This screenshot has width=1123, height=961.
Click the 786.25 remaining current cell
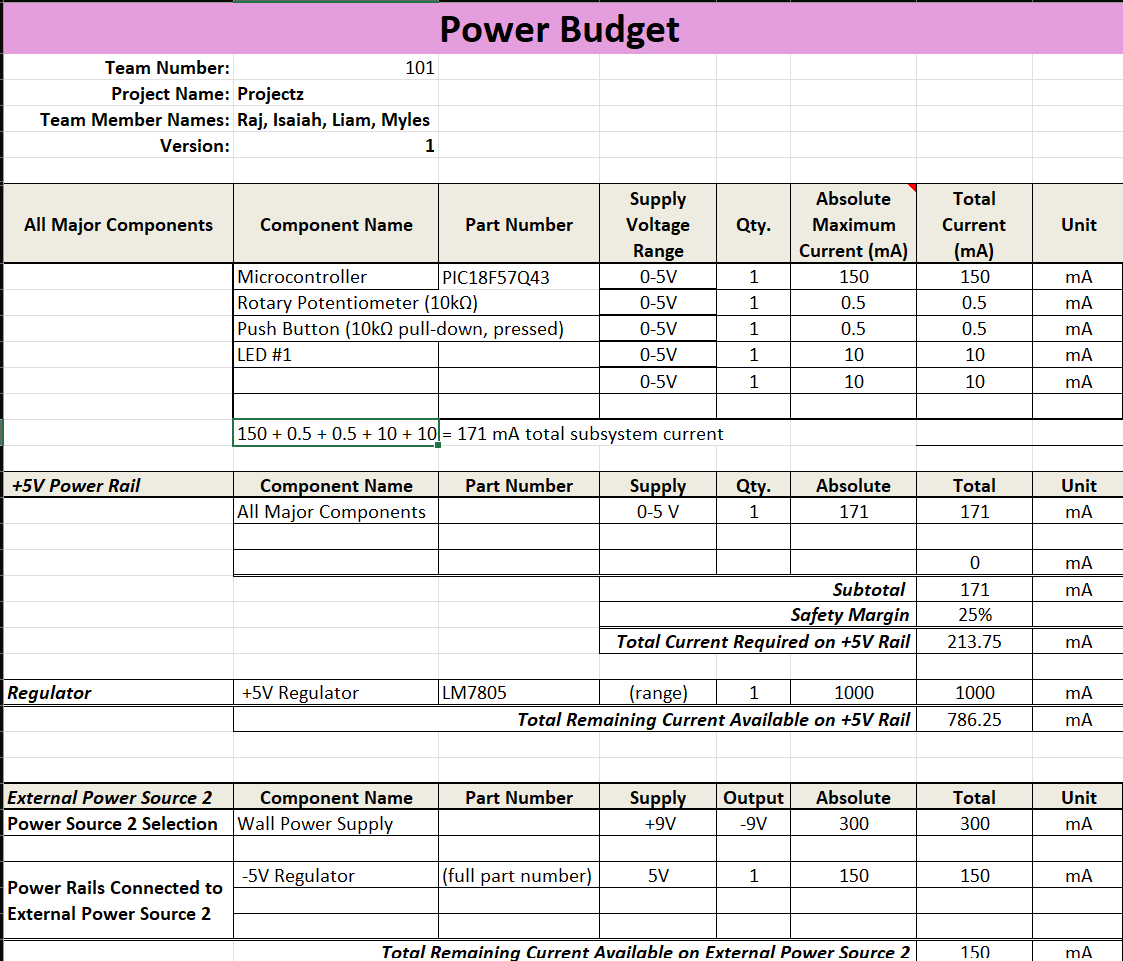[x=973, y=719]
